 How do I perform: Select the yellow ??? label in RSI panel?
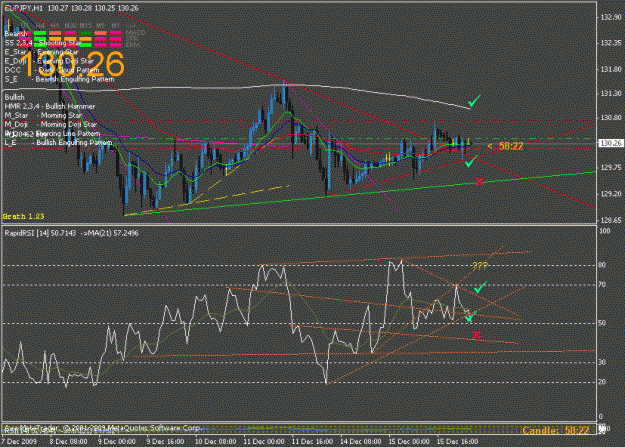pyautogui.click(x=480, y=266)
